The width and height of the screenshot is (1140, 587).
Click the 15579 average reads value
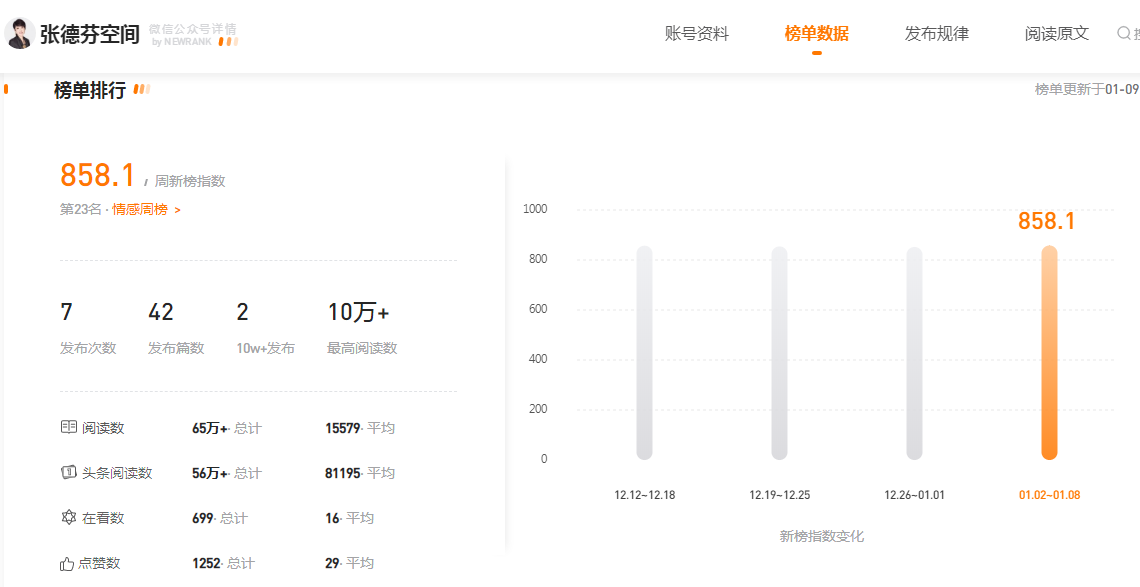[343, 428]
